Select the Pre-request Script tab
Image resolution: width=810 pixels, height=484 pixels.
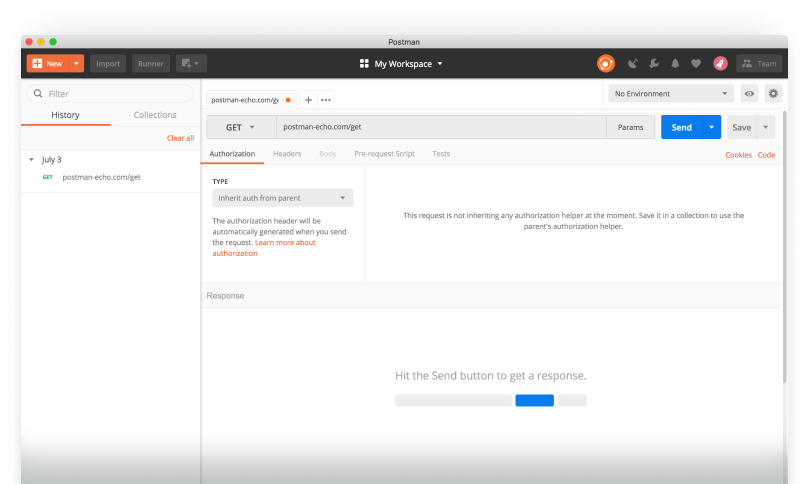[384, 154]
